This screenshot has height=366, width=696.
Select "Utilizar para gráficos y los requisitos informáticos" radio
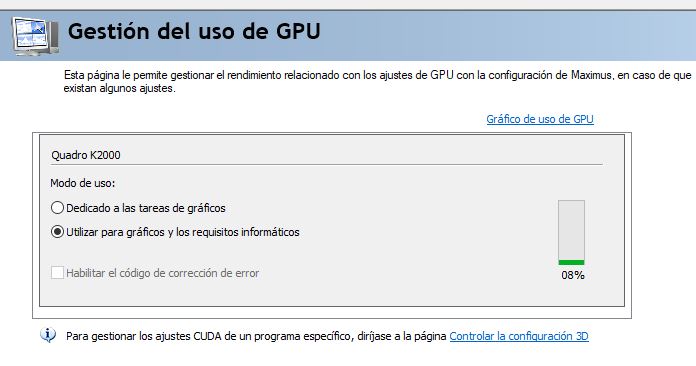tap(57, 232)
